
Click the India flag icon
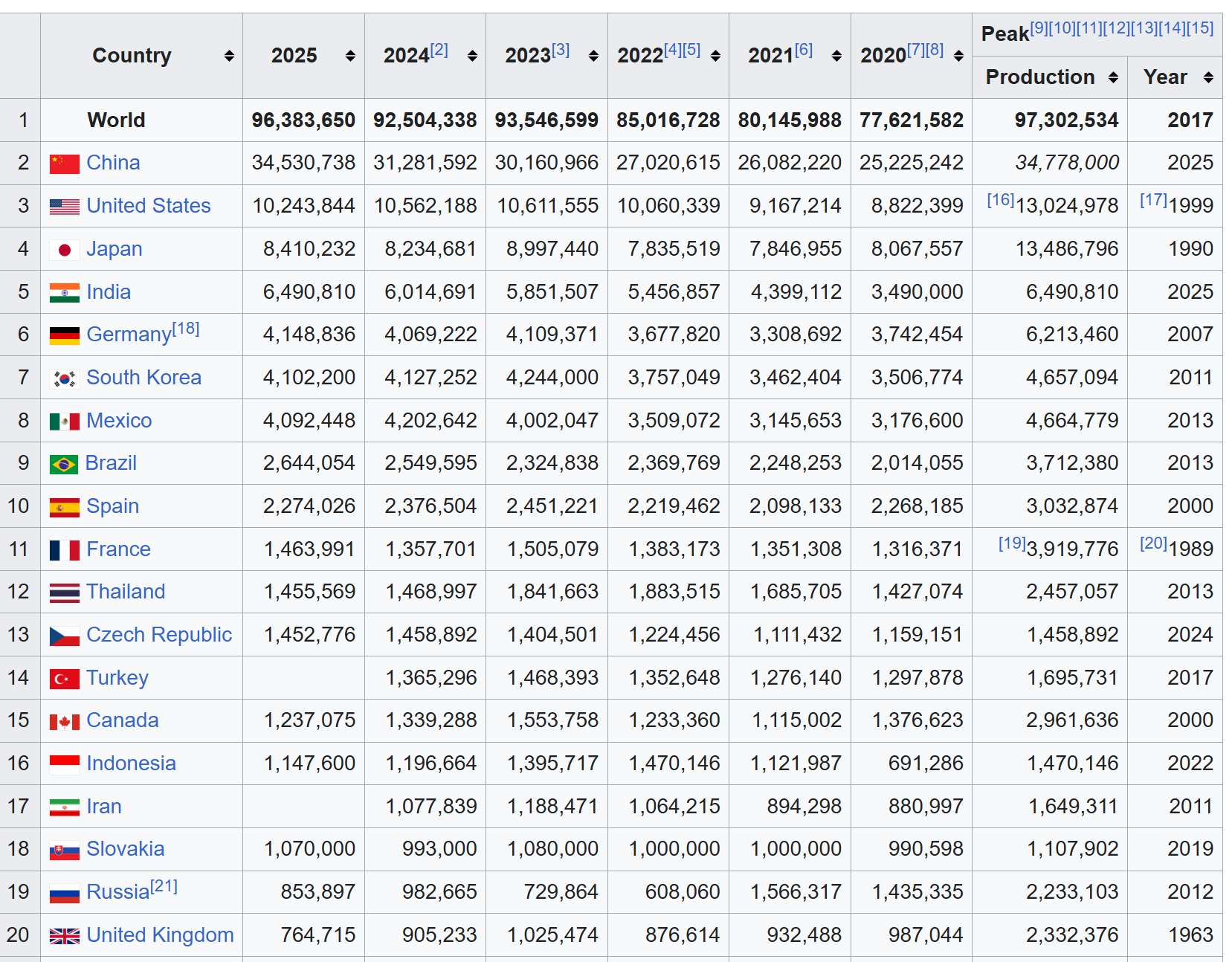tap(64, 293)
